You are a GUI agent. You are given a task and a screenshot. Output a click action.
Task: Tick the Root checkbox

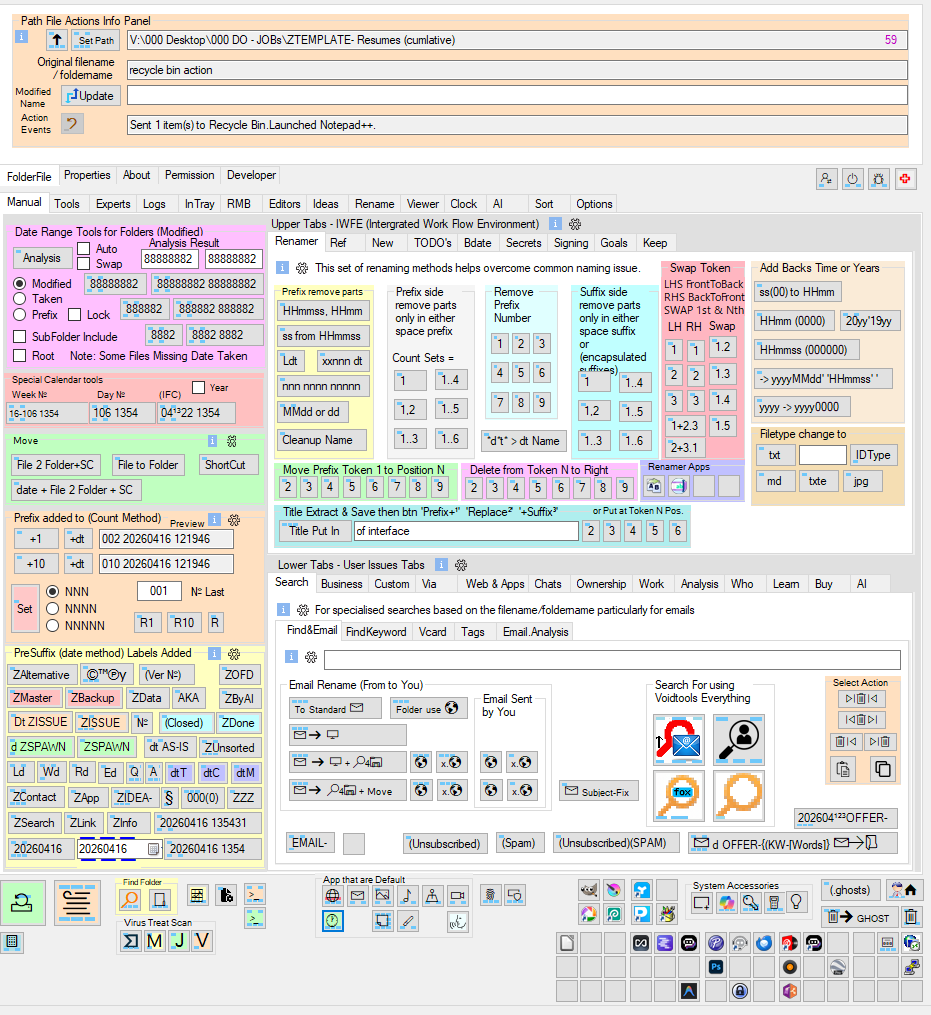(x=20, y=355)
